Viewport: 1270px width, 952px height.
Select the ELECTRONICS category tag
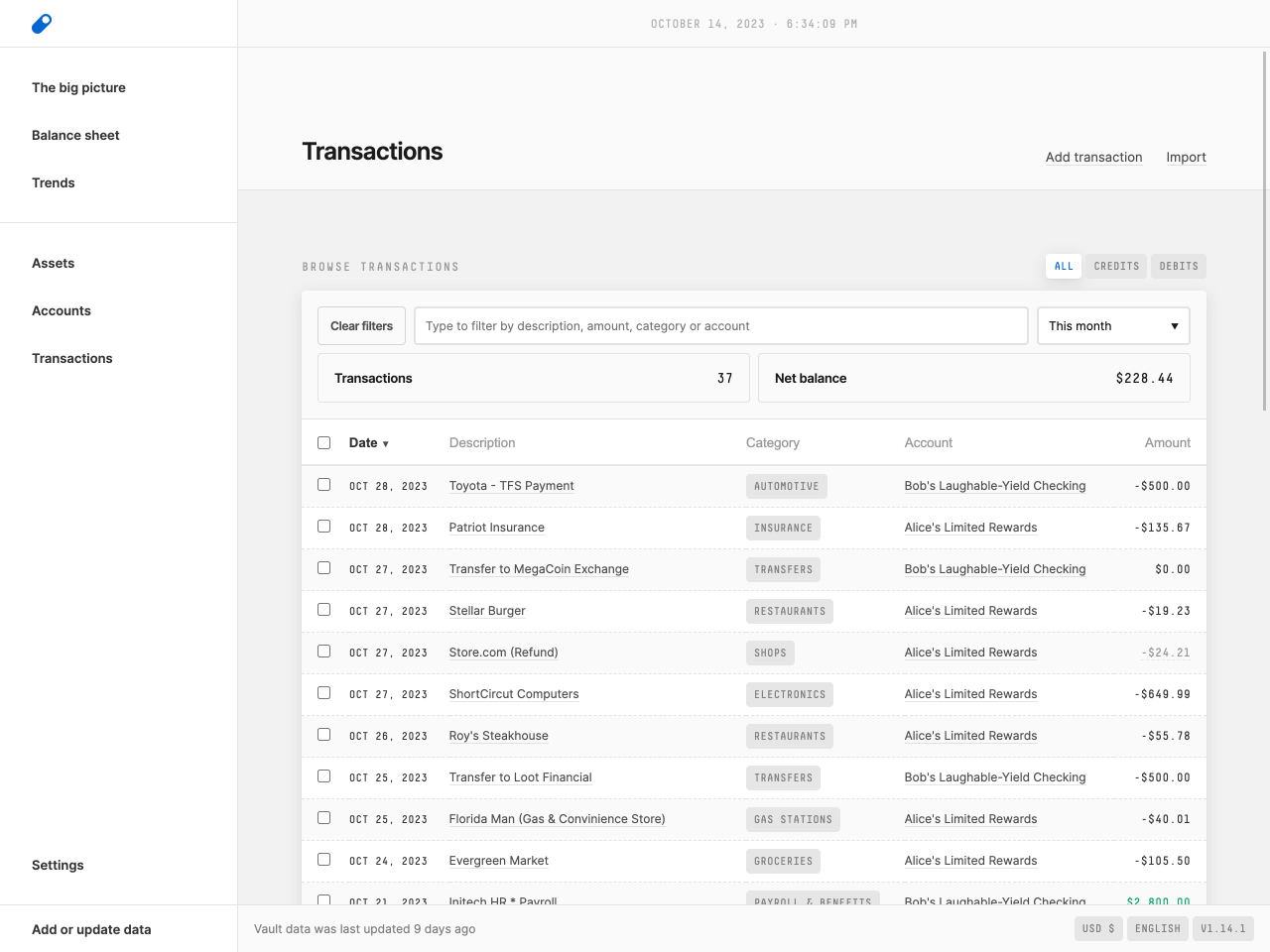[x=790, y=695]
